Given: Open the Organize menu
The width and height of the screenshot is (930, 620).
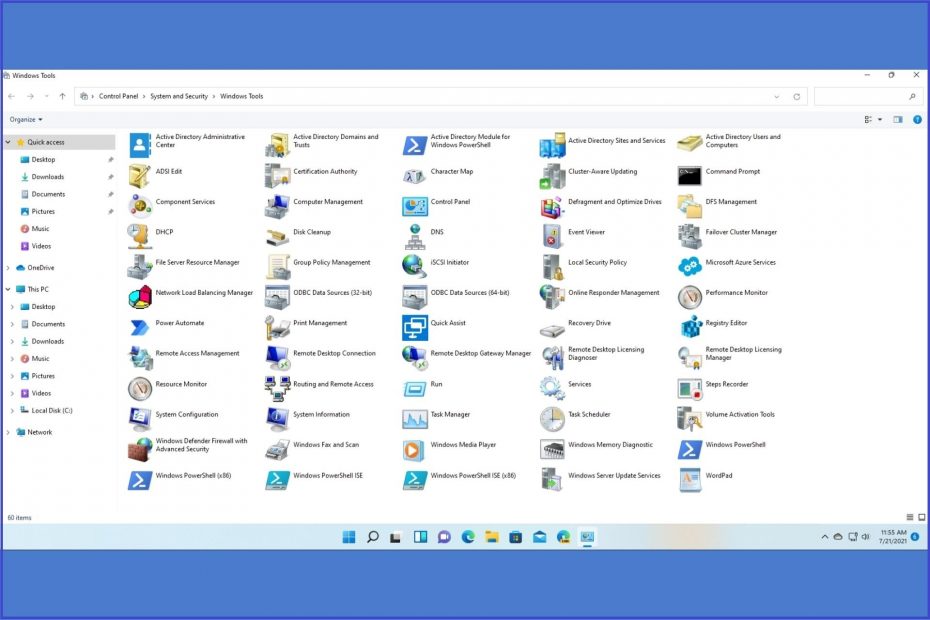Looking at the screenshot, I should click(26, 119).
